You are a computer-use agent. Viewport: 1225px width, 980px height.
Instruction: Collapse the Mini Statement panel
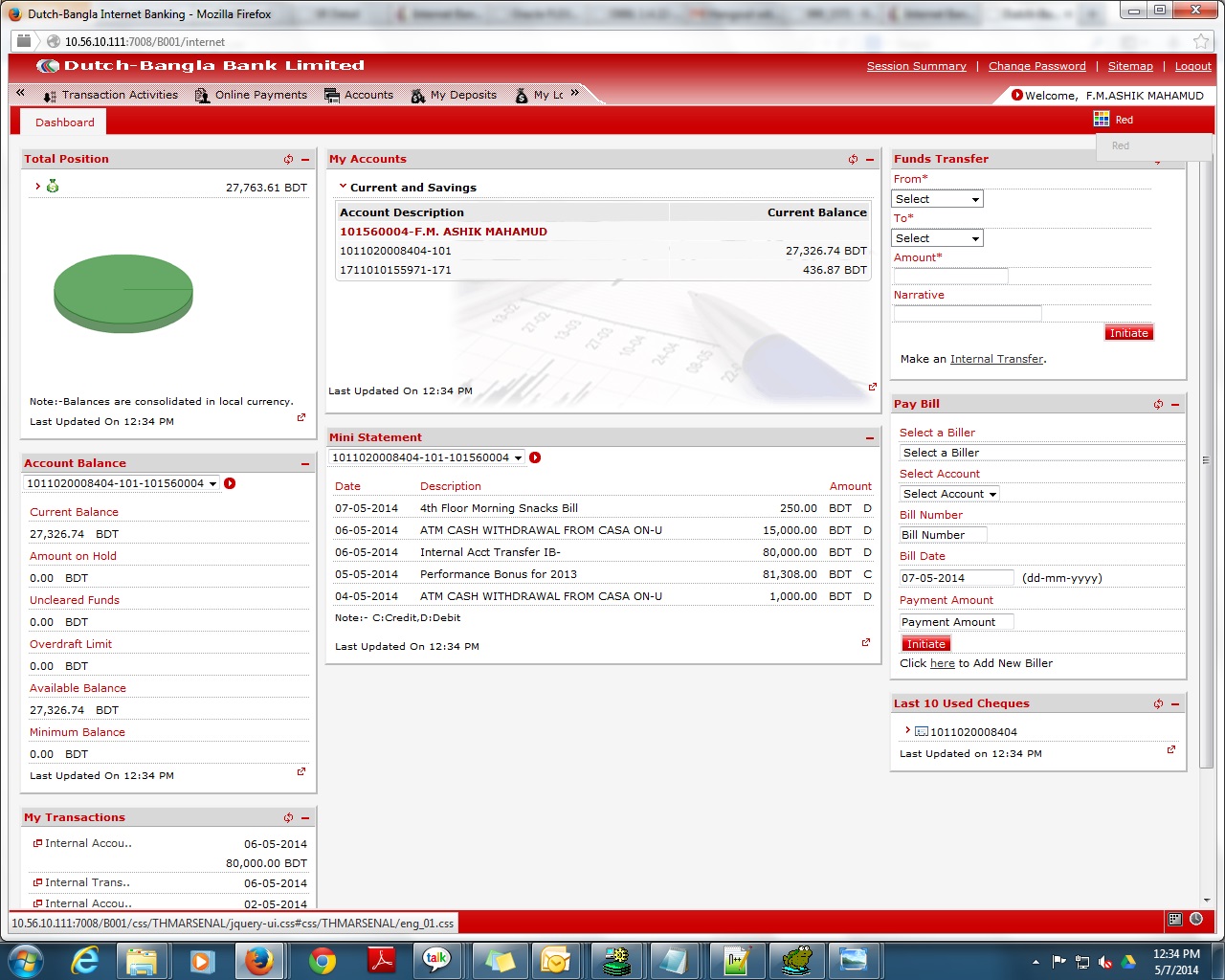pyautogui.click(x=870, y=438)
